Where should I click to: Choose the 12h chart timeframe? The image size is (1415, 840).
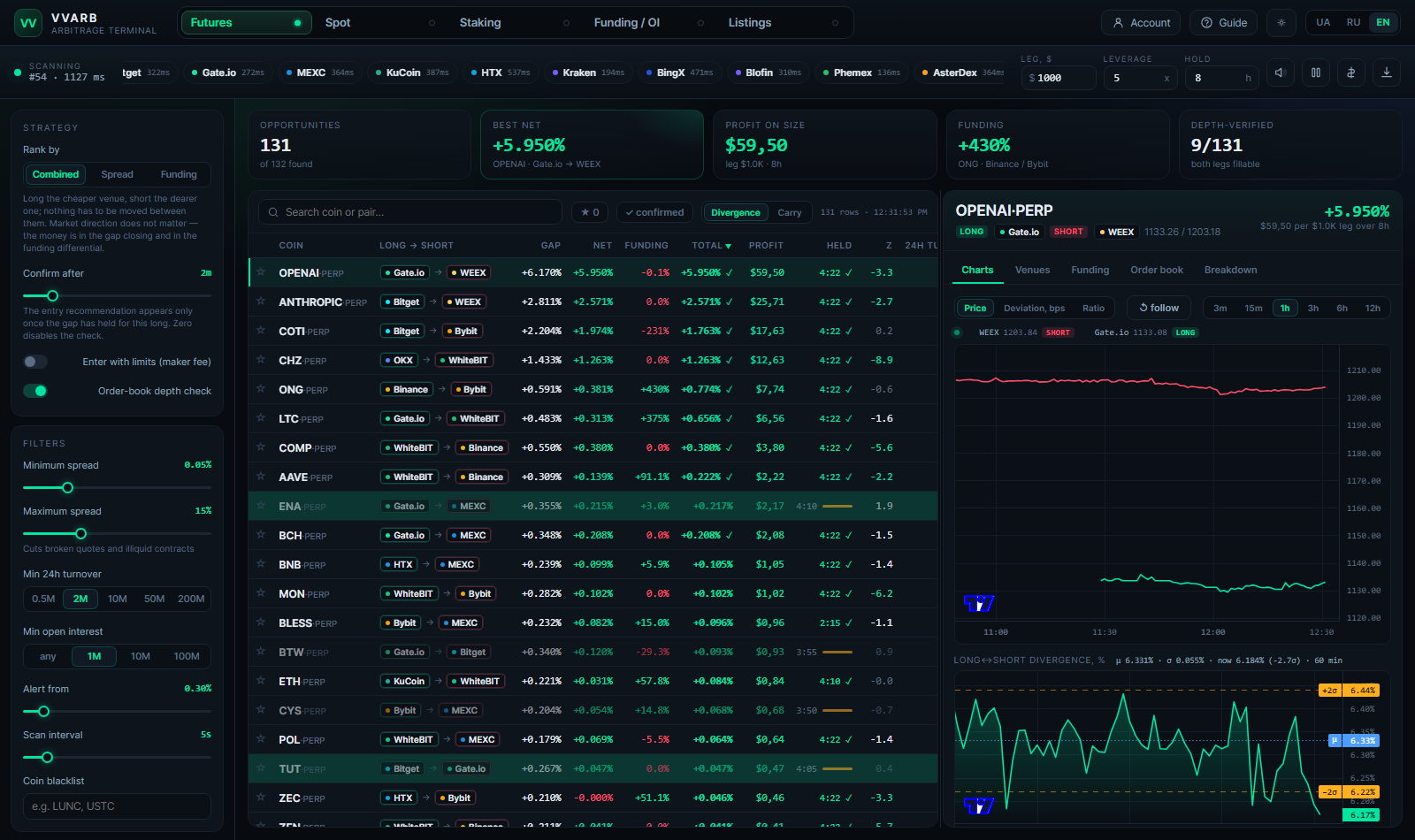(1373, 309)
